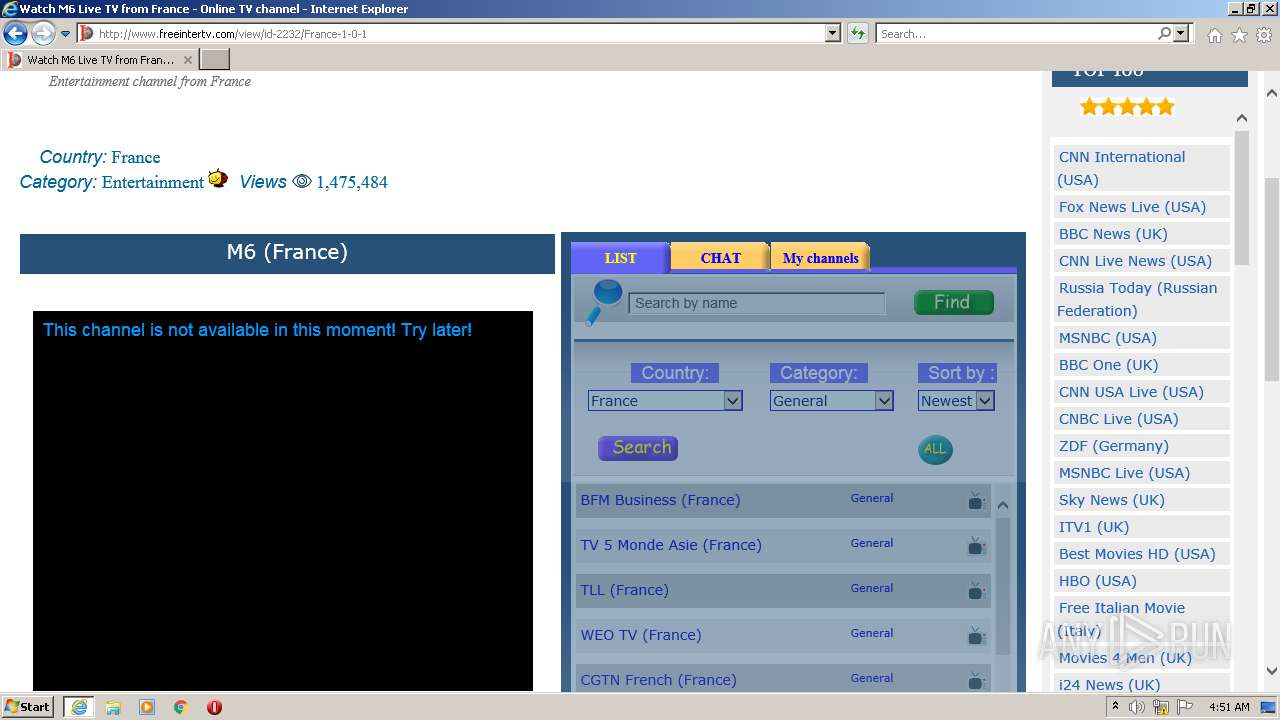Click the green Find button
Screen dimensions: 1280x720
pyautogui.click(x=953, y=302)
